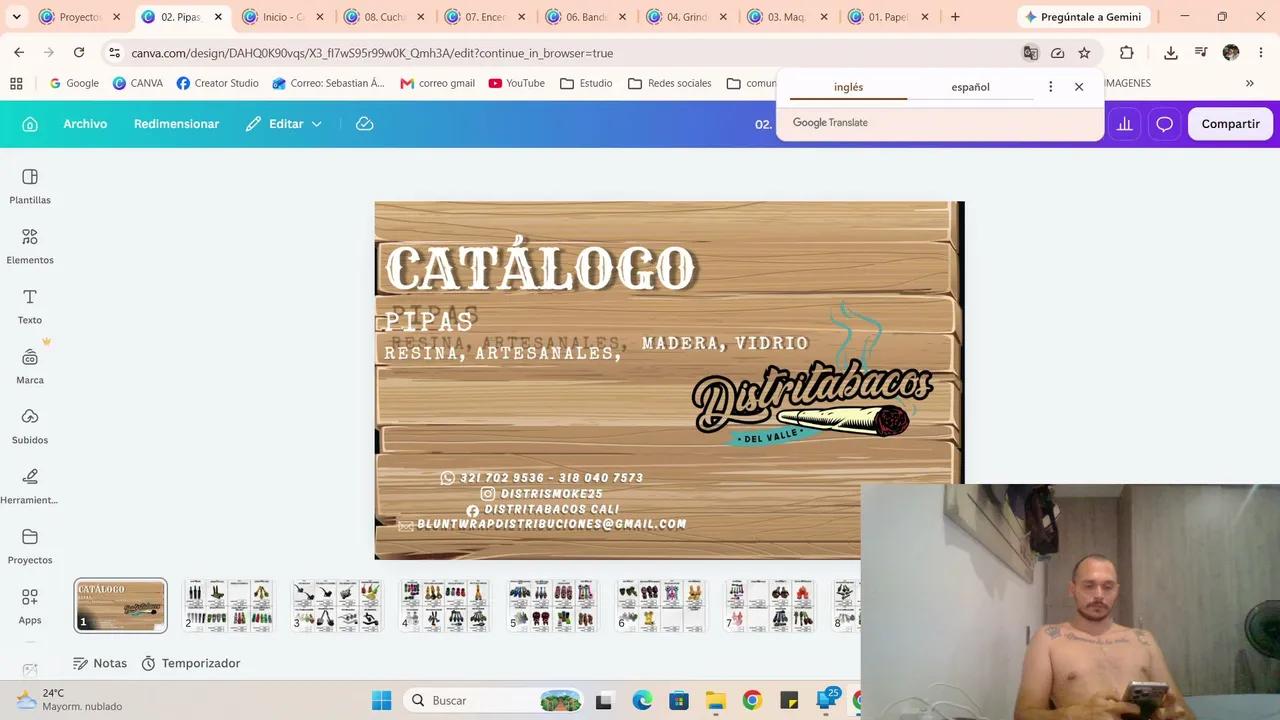Image resolution: width=1280 pixels, height=720 pixels.
Task: Open the Texto tool panel
Action: [x=30, y=306]
